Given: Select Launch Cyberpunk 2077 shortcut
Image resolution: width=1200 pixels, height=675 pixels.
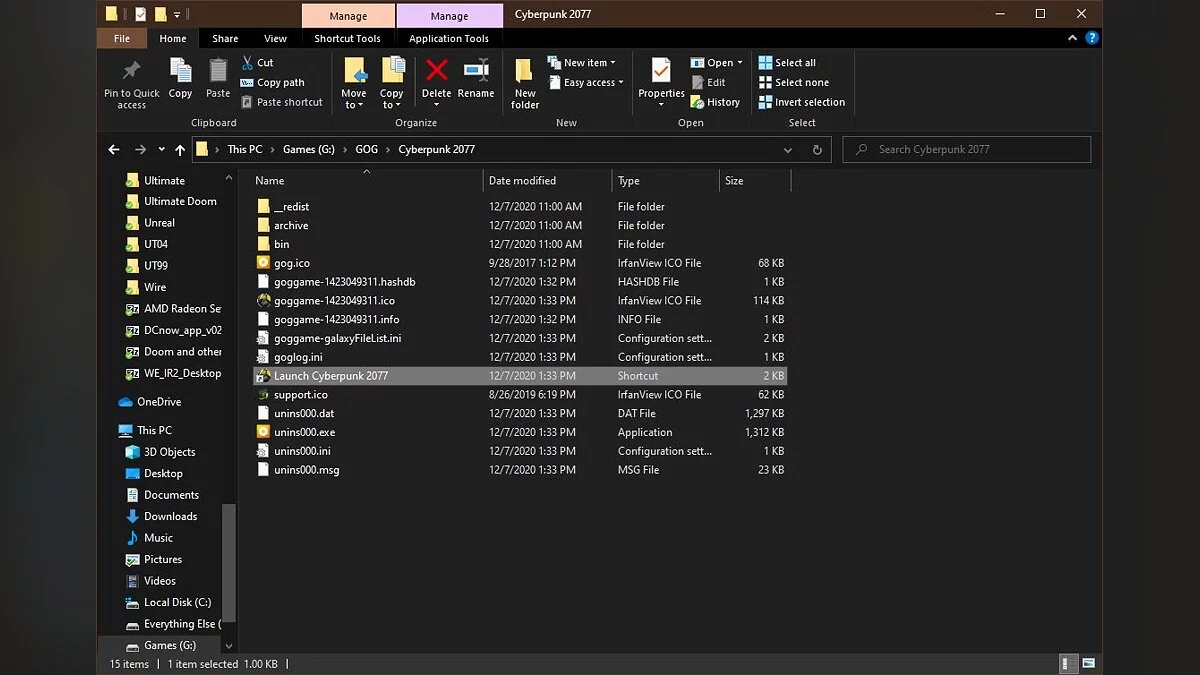Looking at the screenshot, I should pyautogui.click(x=520, y=376).
